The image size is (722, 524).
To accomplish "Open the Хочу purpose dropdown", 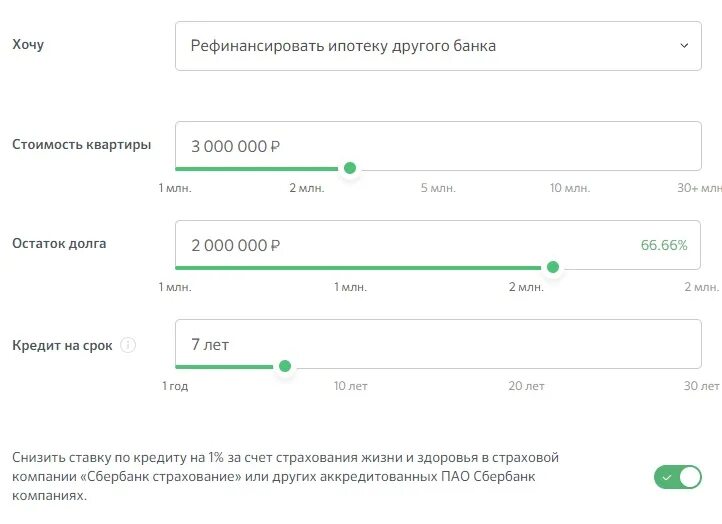I will [437, 46].
